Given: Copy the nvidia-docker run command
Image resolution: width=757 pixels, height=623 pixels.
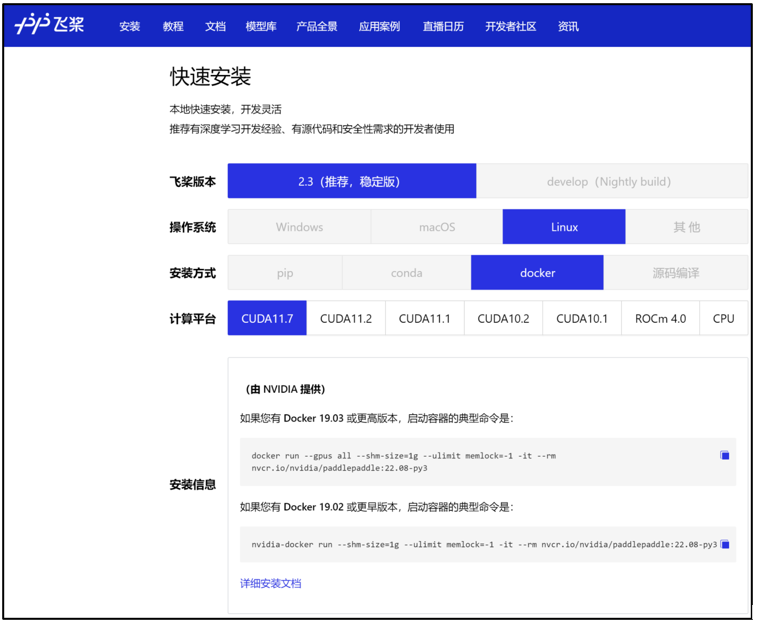Looking at the screenshot, I should [x=724, y=544].
